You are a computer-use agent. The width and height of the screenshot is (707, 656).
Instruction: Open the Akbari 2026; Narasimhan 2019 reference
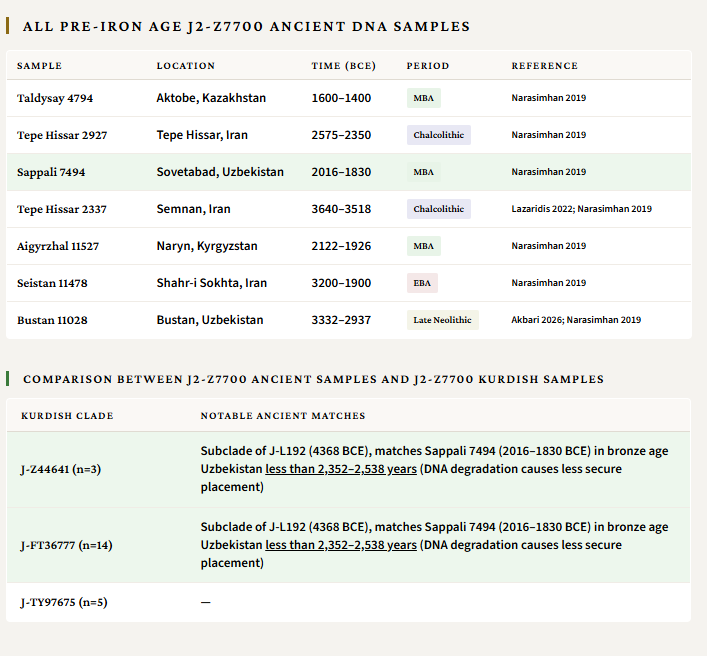(x=576, y=320)
